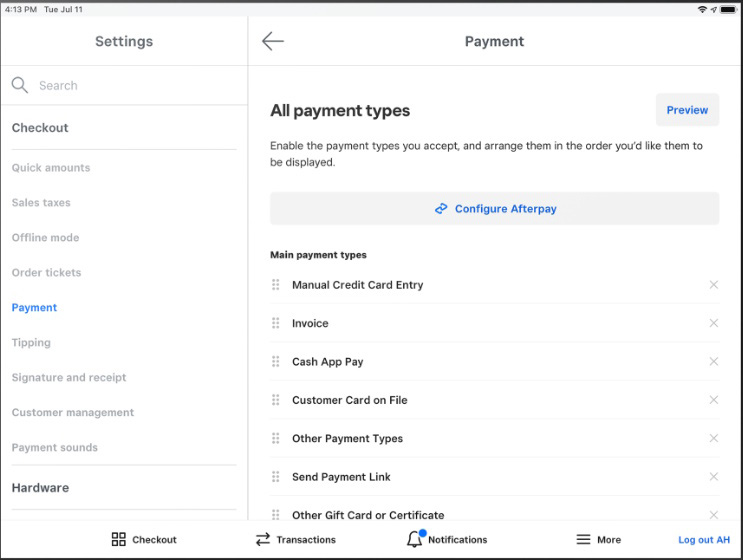
Task: Remove Manual Credit Card Entry with X
Action: click(x=714, y=285)
